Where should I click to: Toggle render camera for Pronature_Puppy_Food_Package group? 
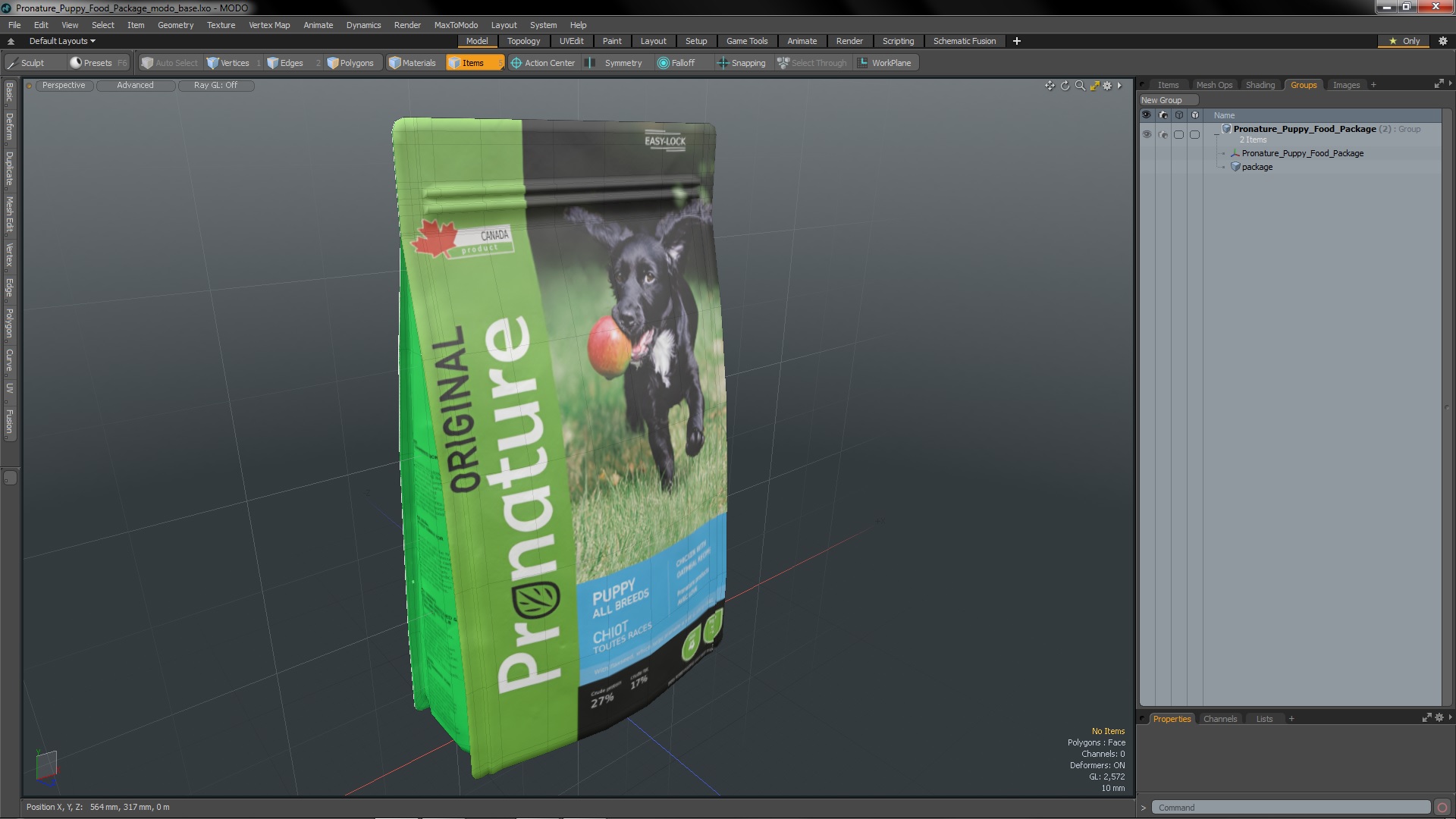pyautogui.click(x=1163, y=134)
